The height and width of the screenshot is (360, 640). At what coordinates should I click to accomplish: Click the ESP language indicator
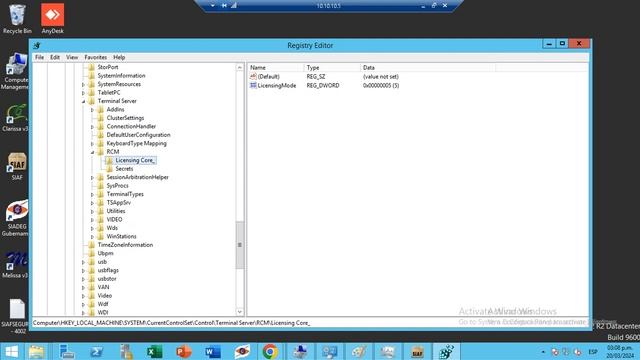pyautogui.click(x=593, y=352)
